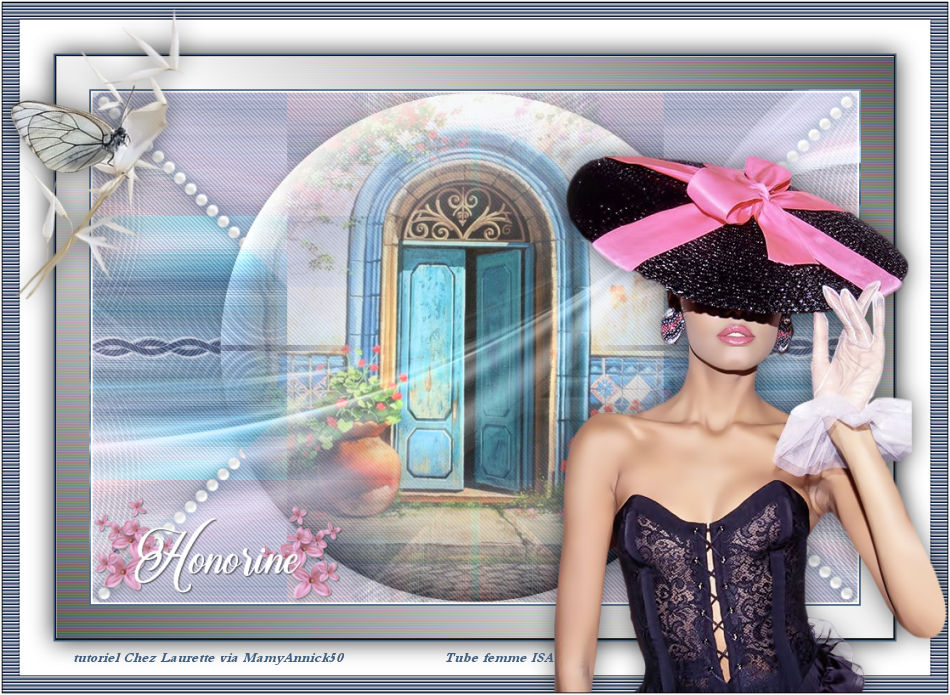
Task: Click the 'Tube femme ISA' credit text
Action: click(x=499, y=658)
